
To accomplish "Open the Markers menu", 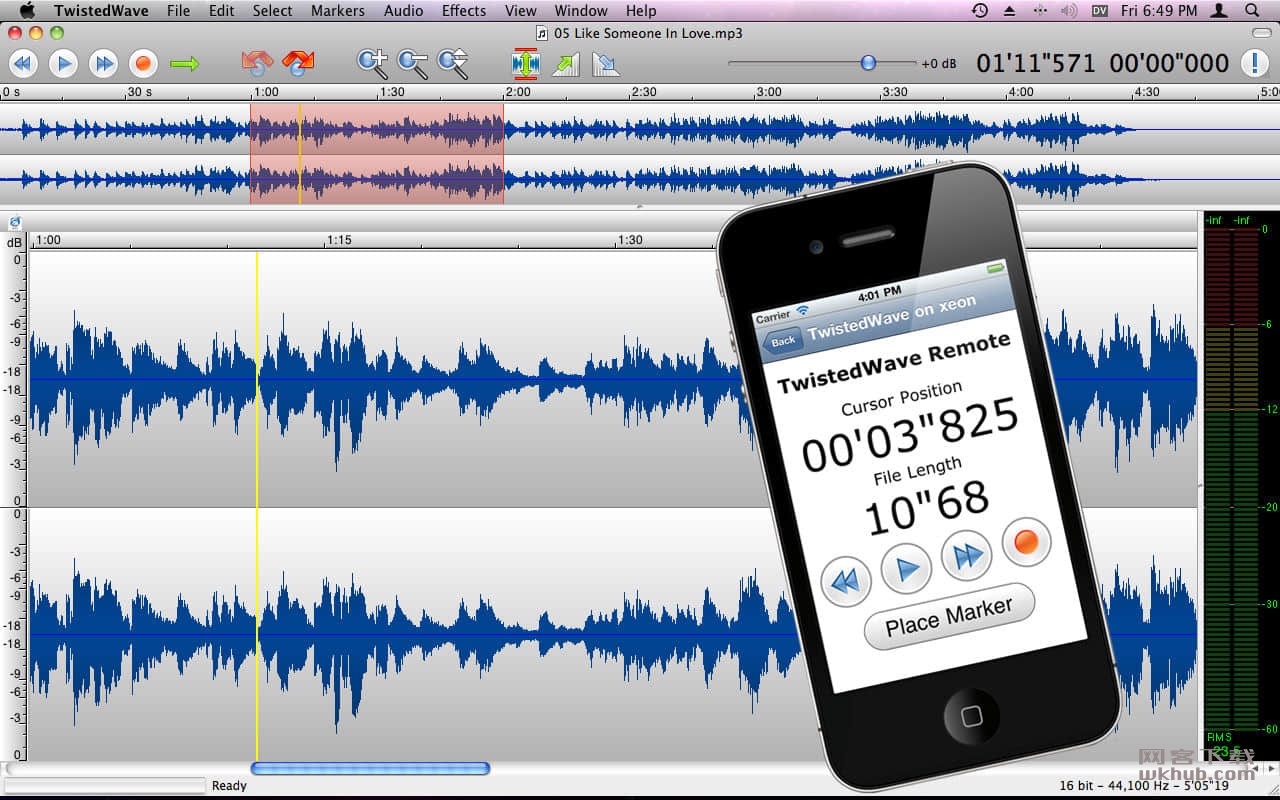I will coord(338,10).
